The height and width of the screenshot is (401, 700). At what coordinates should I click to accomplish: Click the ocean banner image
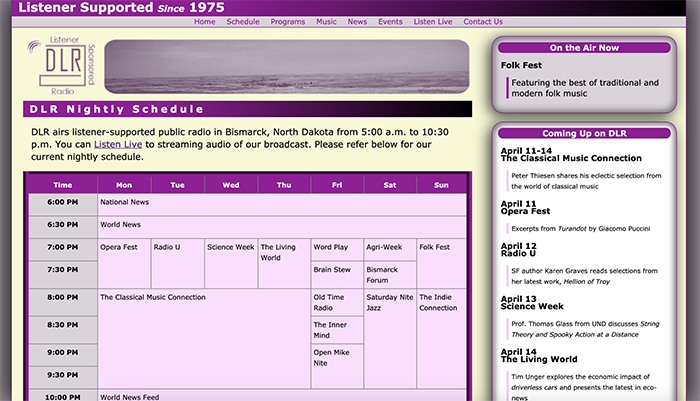coord(286,68)
